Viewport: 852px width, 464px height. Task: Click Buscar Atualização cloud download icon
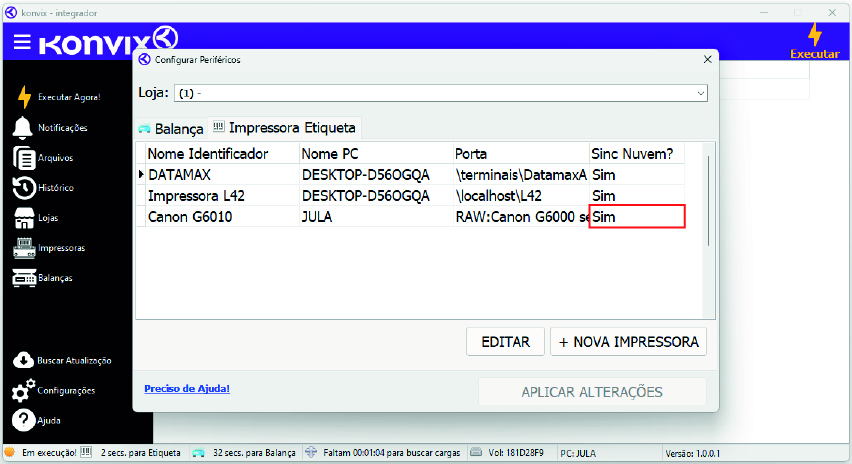(x=23, y=360)
